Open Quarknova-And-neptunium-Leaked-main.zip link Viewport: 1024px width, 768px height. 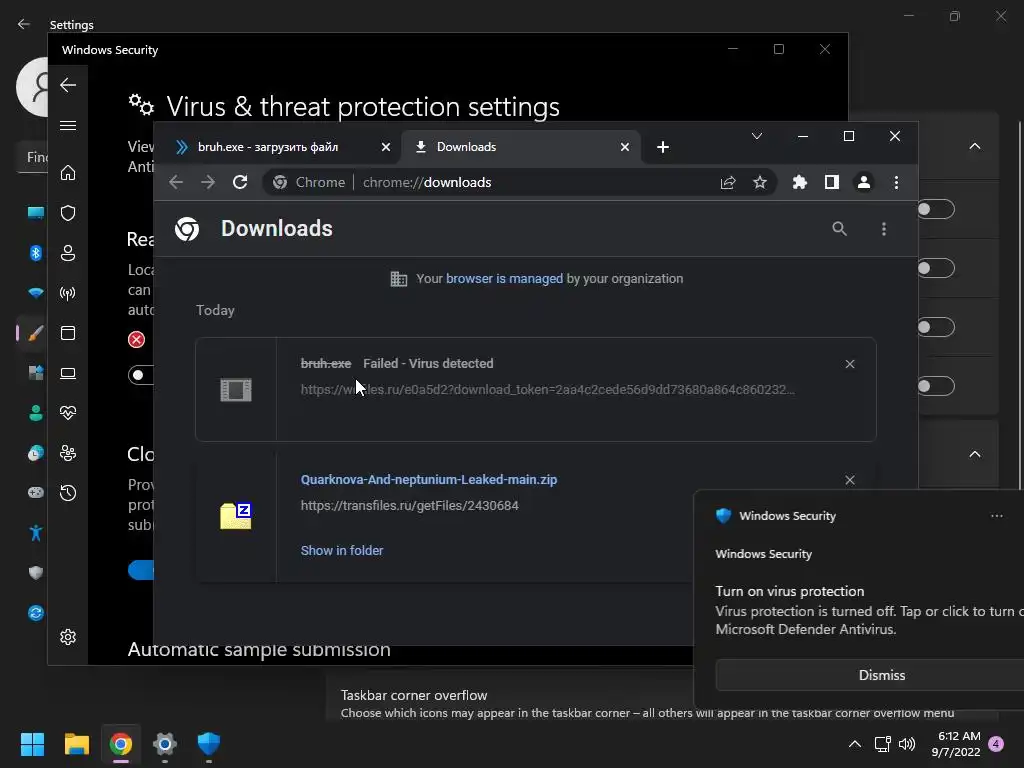pos(429,480)
